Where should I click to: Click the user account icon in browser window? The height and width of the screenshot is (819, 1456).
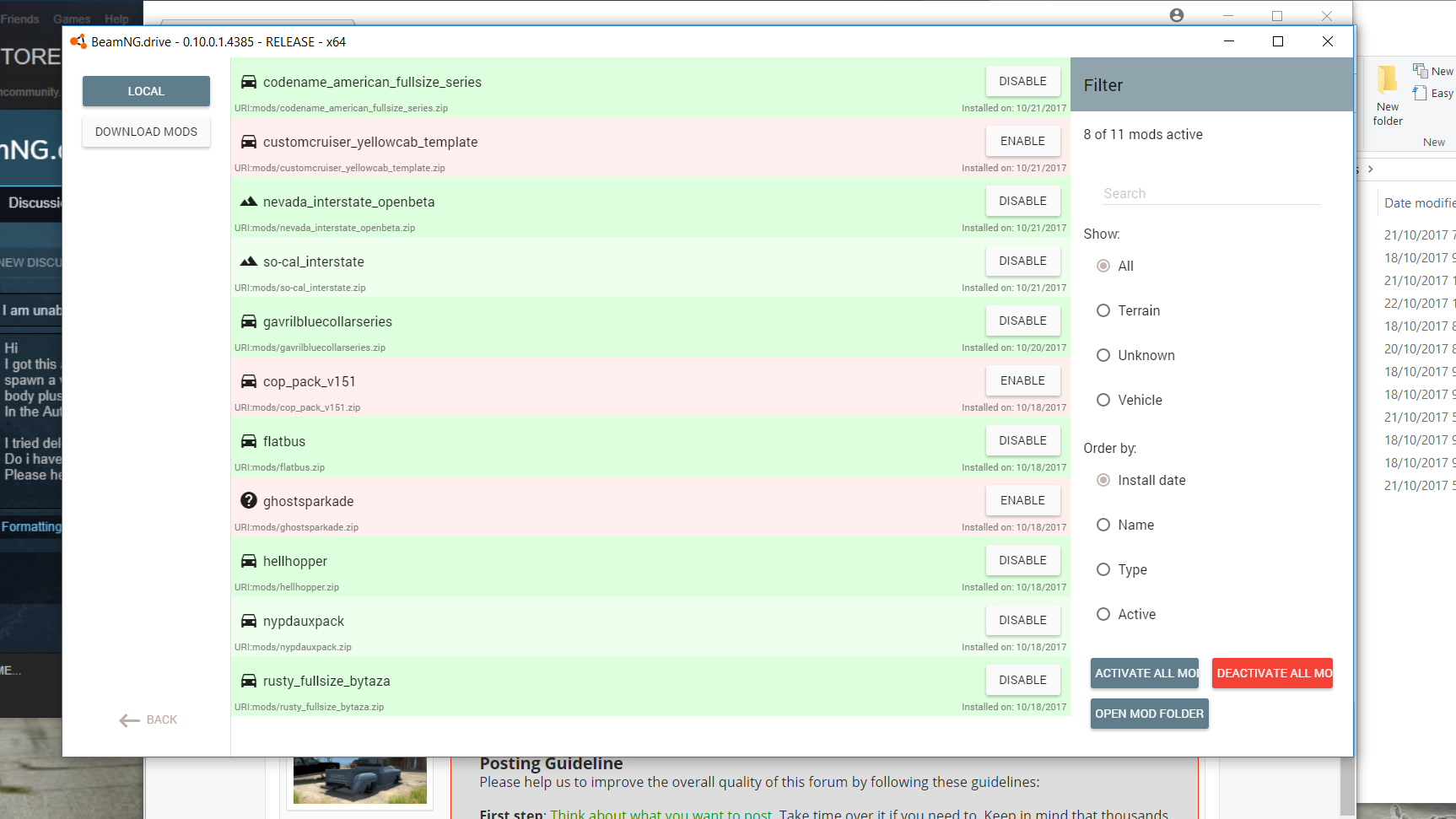point(1177,15)
